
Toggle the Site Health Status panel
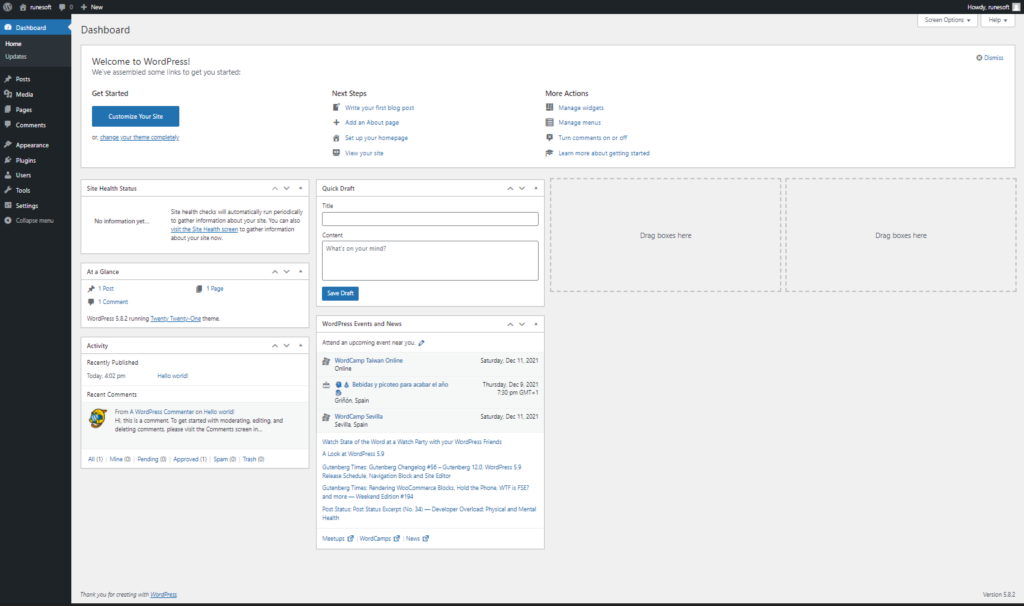pyautogui.click(x=299, y=188)
